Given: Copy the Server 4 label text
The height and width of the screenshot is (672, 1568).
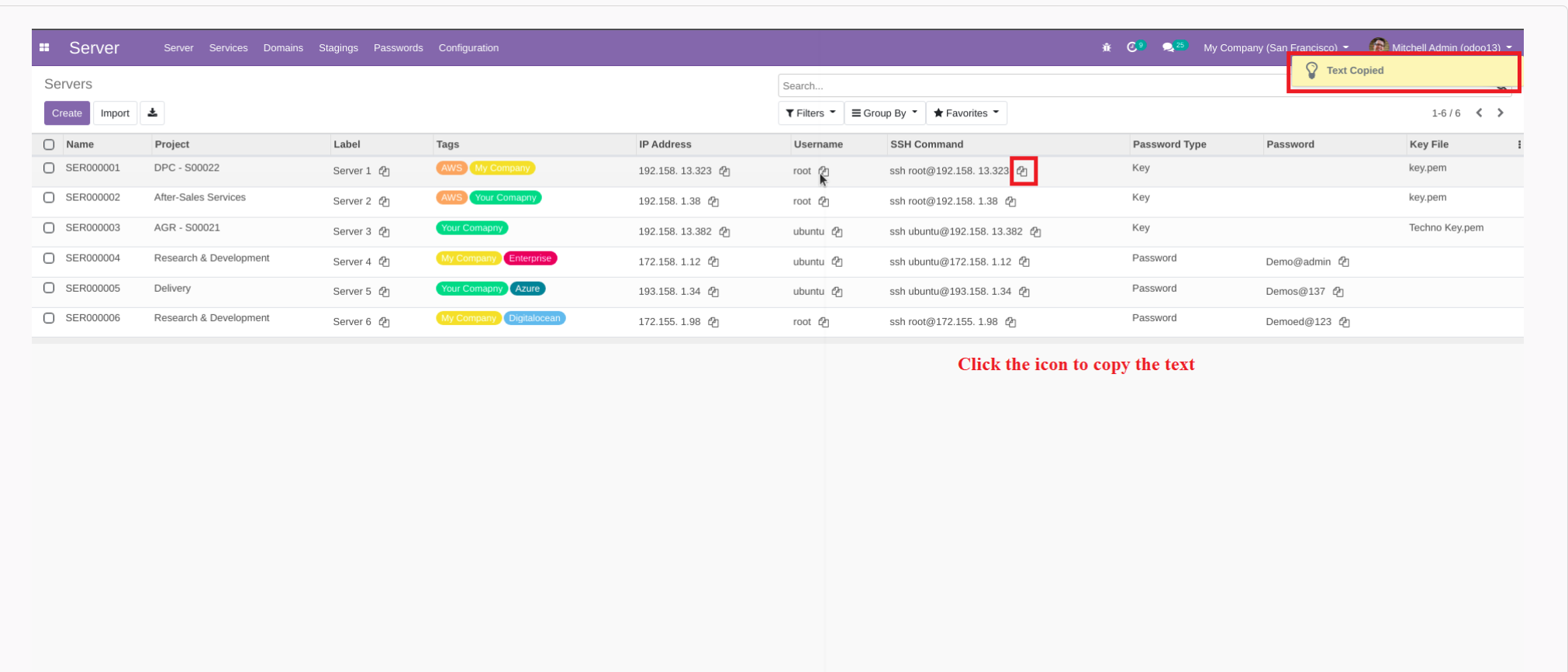Looking at the screenshot, I should pos(384,262).
